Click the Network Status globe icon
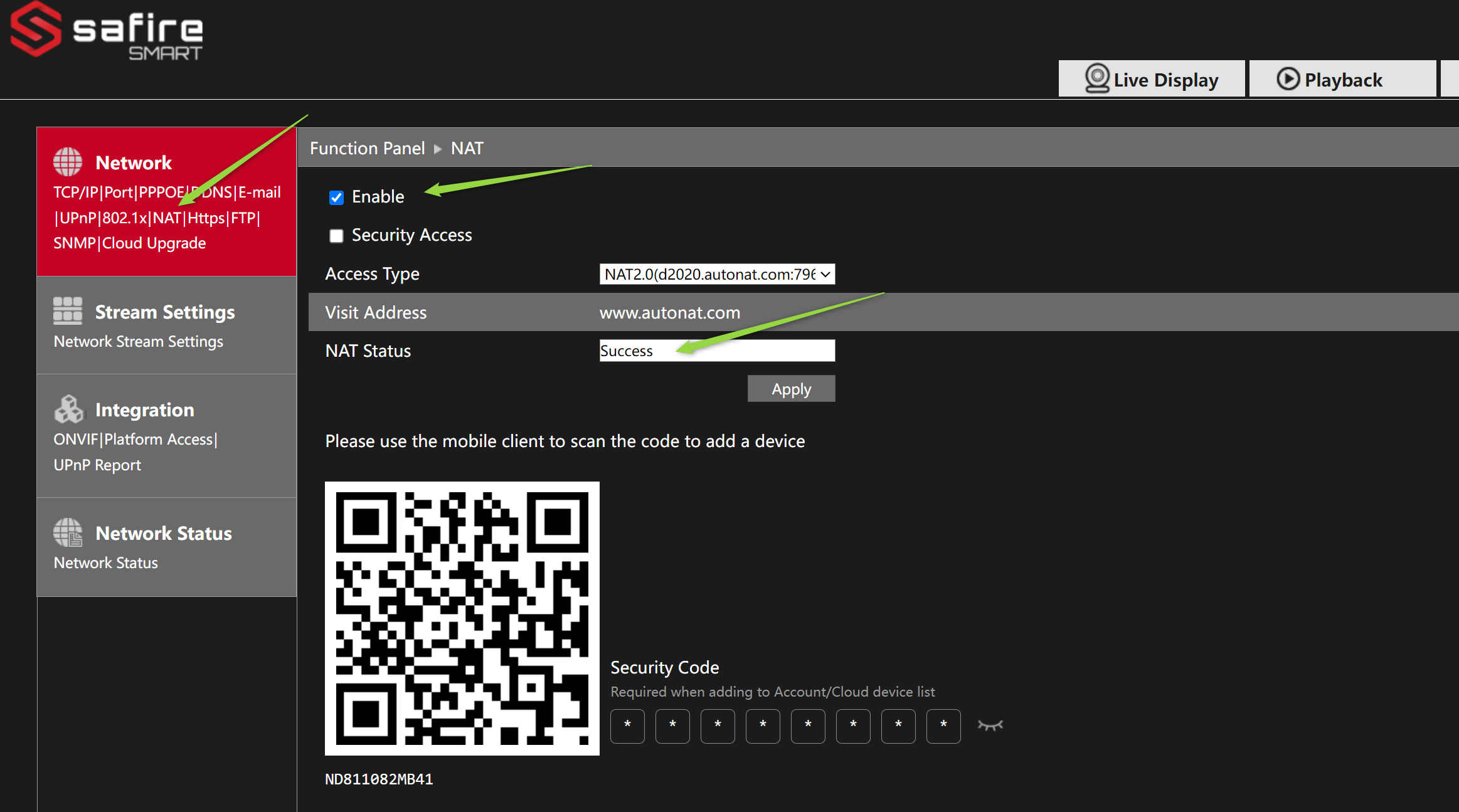 pyautogui.click(x=68, y=532)
